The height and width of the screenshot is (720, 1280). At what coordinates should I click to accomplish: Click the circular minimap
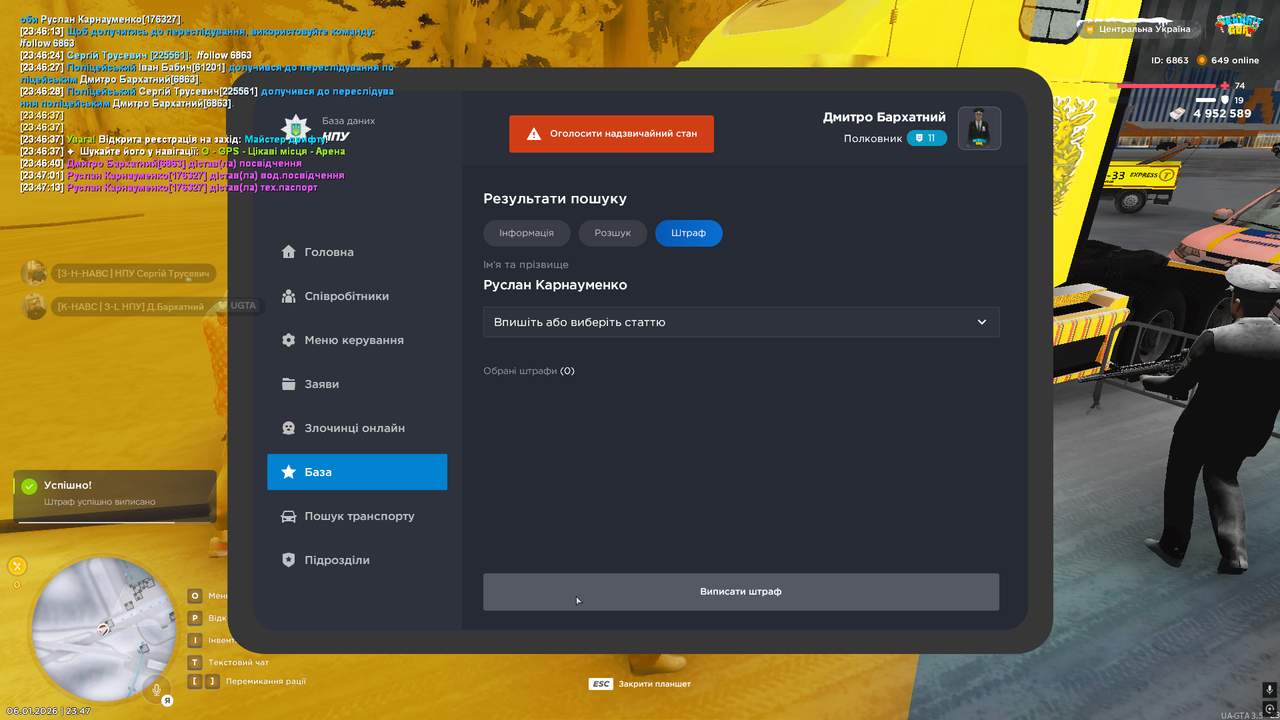pos(103,628)
